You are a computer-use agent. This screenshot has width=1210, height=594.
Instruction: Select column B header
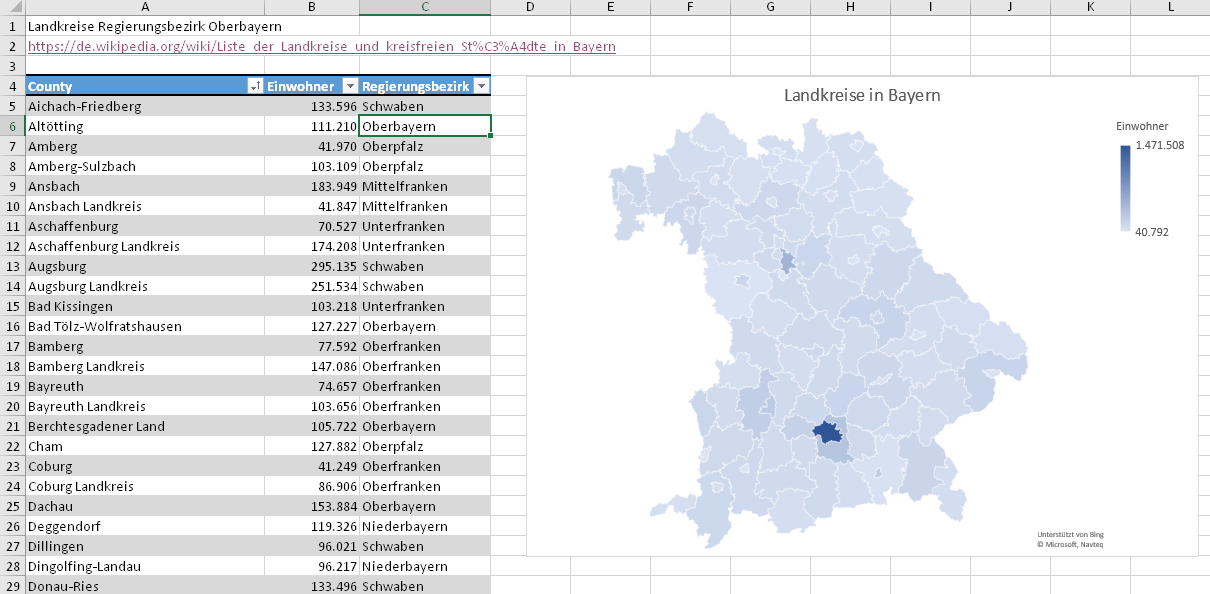312,8
